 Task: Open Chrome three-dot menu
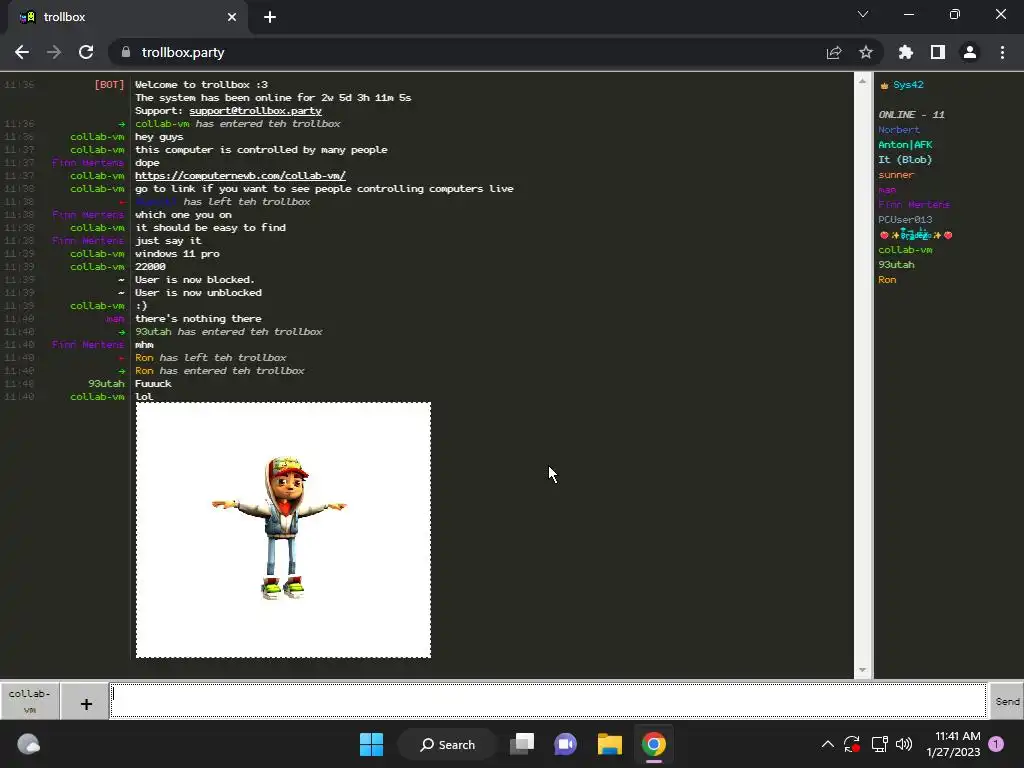[1002, 52]
